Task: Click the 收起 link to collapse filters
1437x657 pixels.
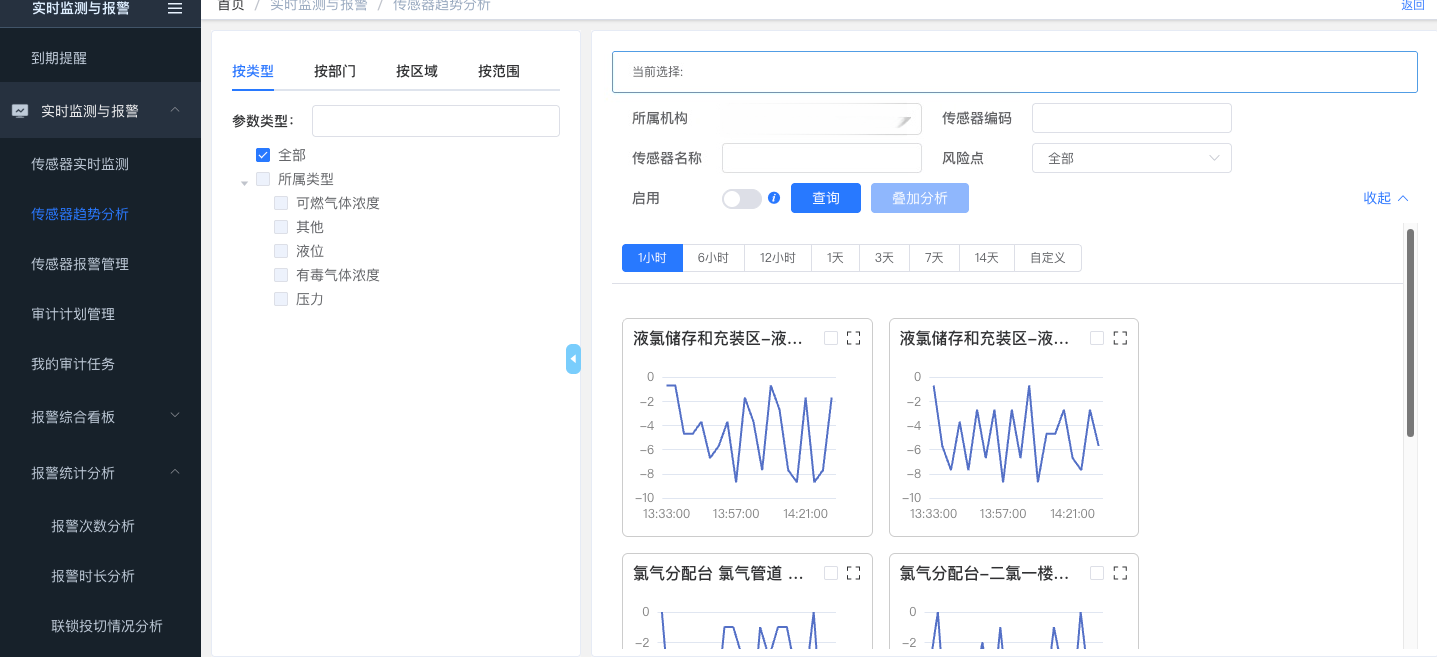Action: [1385, 198]
